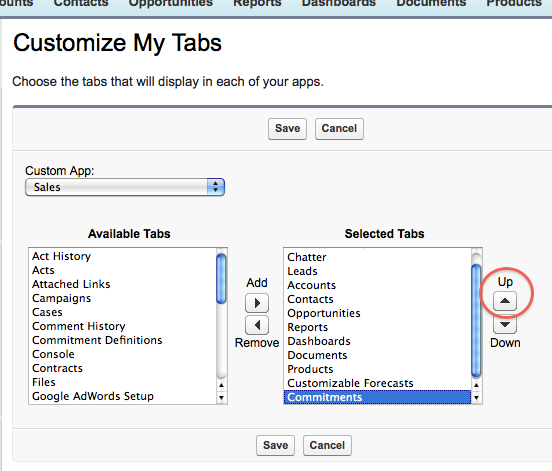The image size is (552, 471).
Task: Select Google AdWords Setup available tab
Action: (x=93, y=396)
